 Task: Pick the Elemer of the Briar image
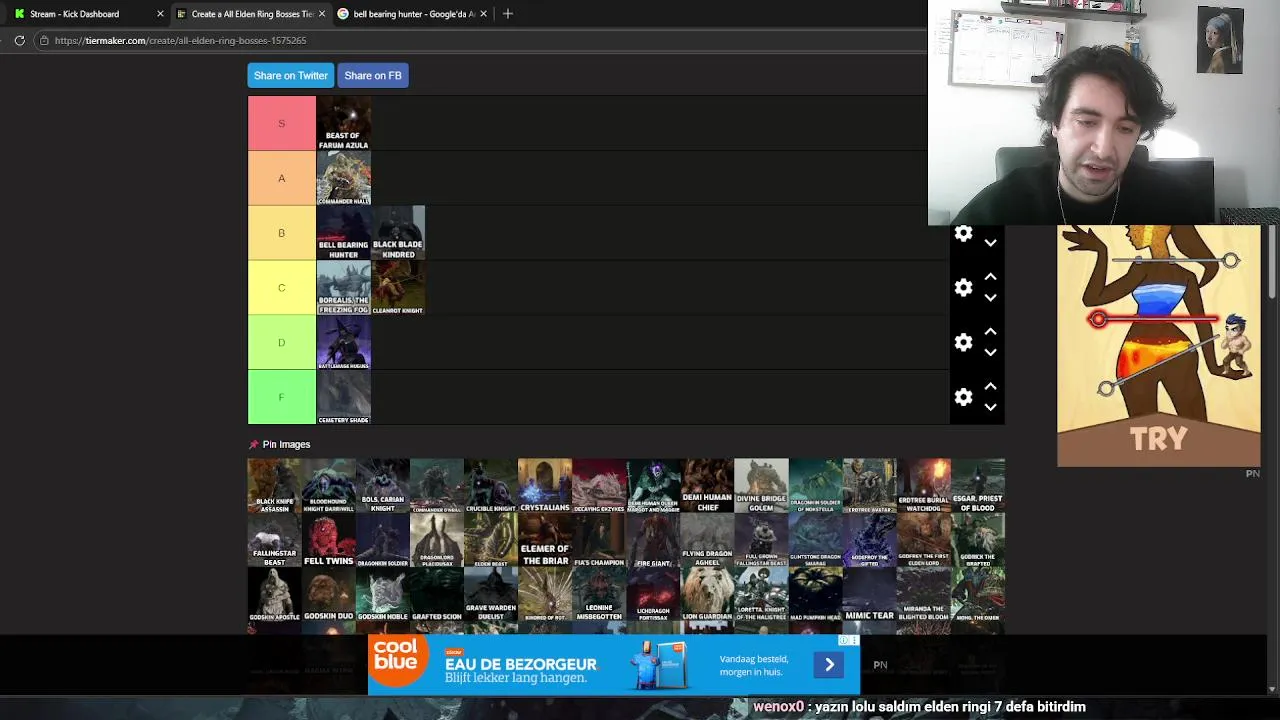(545, 540)
